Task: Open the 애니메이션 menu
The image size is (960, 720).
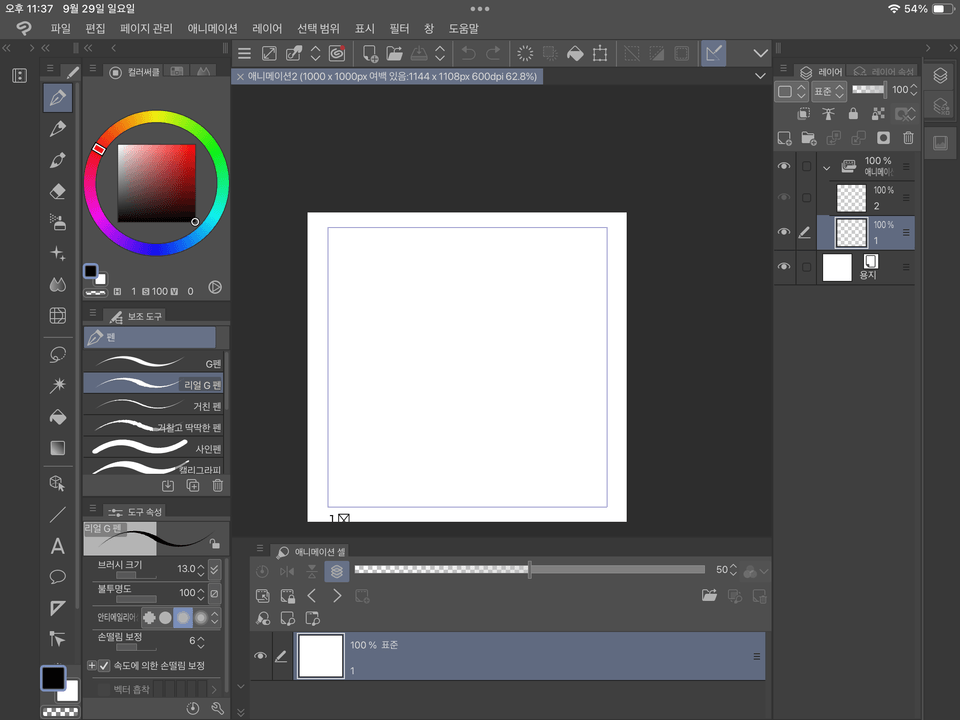Action: pyautogui.click(x=213, y=28)
